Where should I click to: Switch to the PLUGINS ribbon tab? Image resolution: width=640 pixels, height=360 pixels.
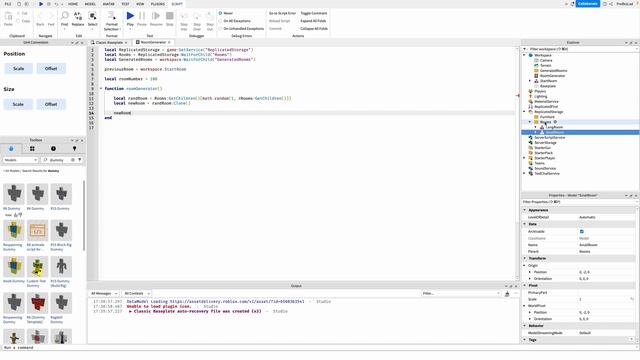coord(158,4)
